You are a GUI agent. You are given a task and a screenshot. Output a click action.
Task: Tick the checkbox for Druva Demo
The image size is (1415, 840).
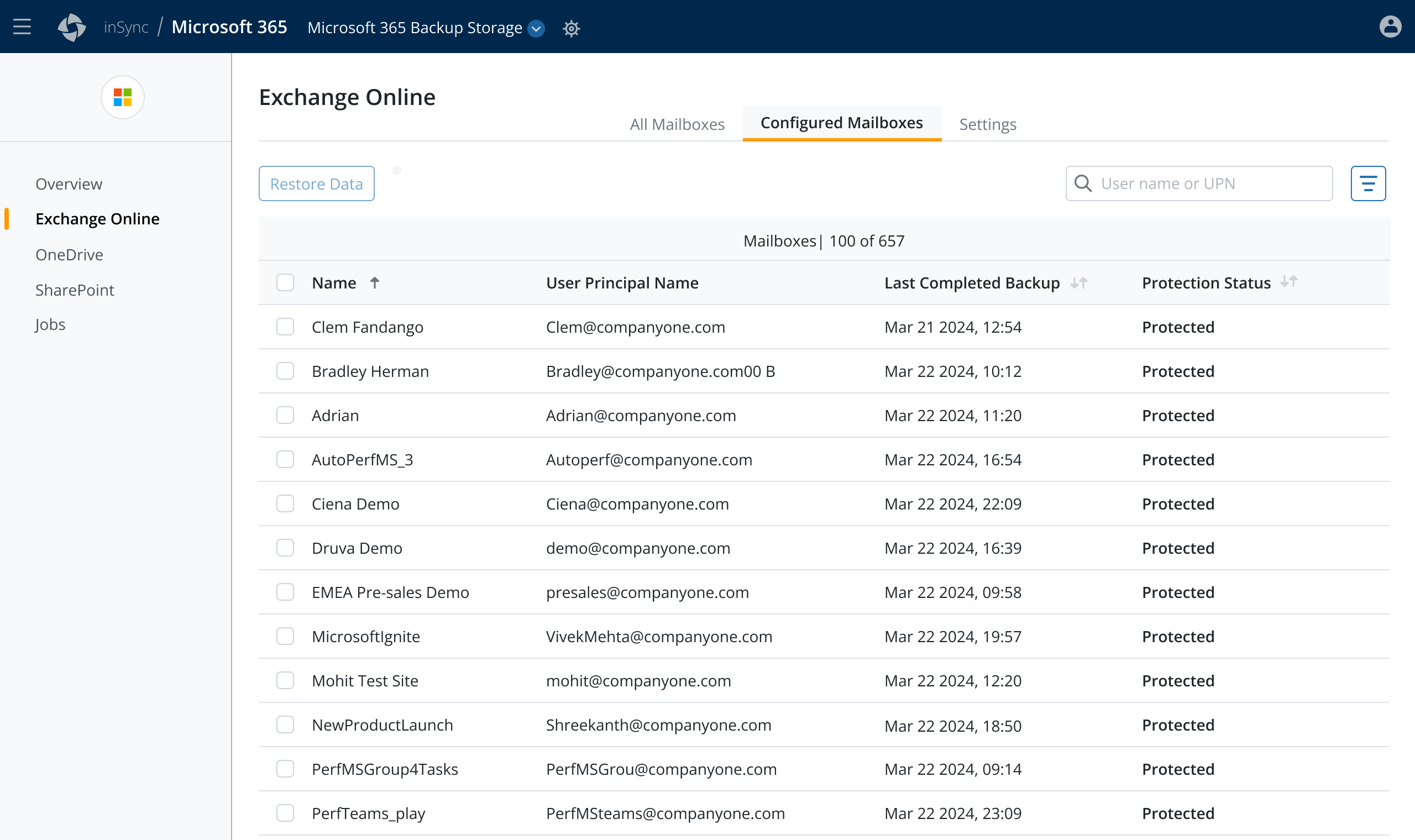[x=285, y=548]
